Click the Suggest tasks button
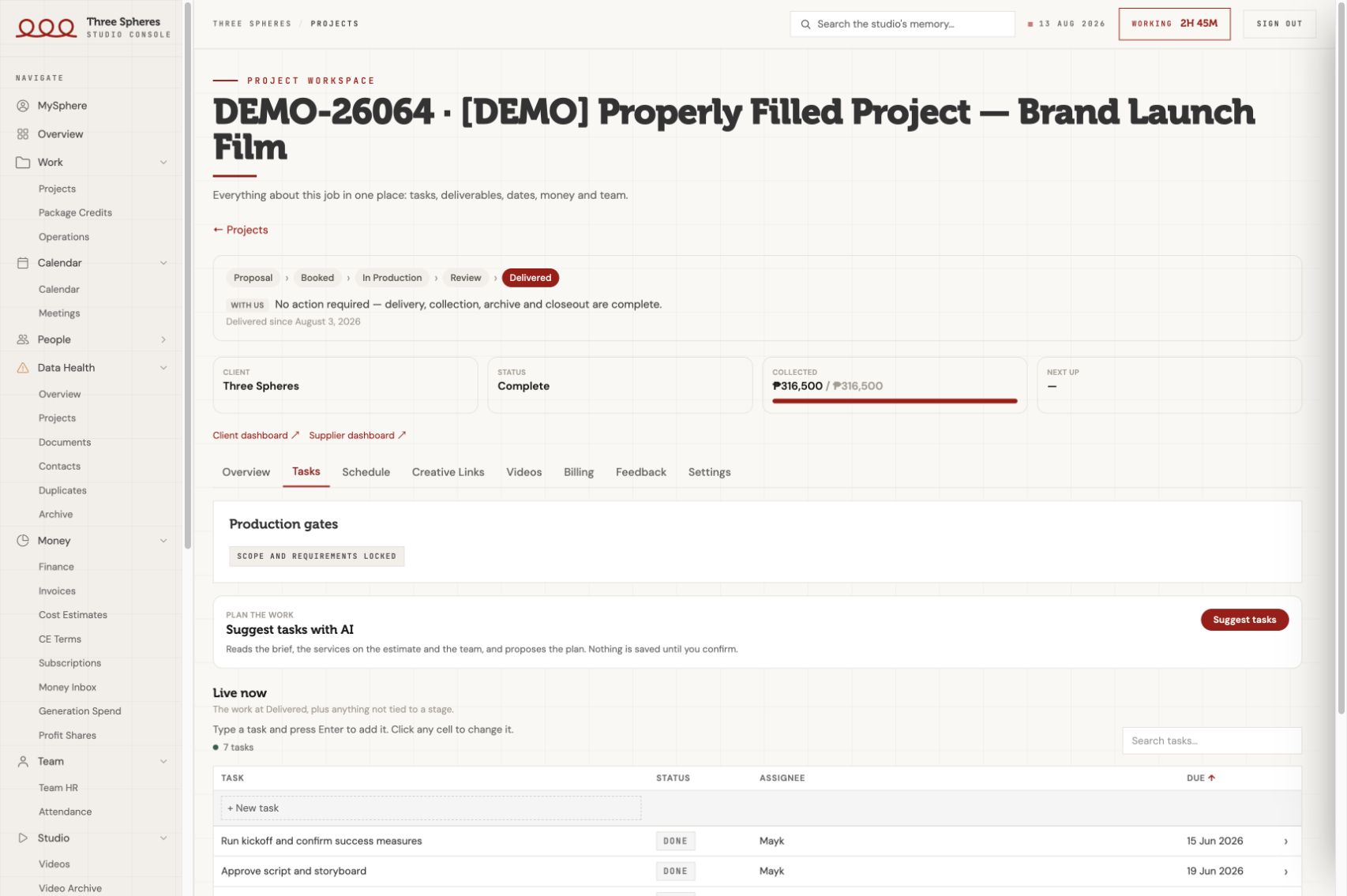 (1244, 620)
